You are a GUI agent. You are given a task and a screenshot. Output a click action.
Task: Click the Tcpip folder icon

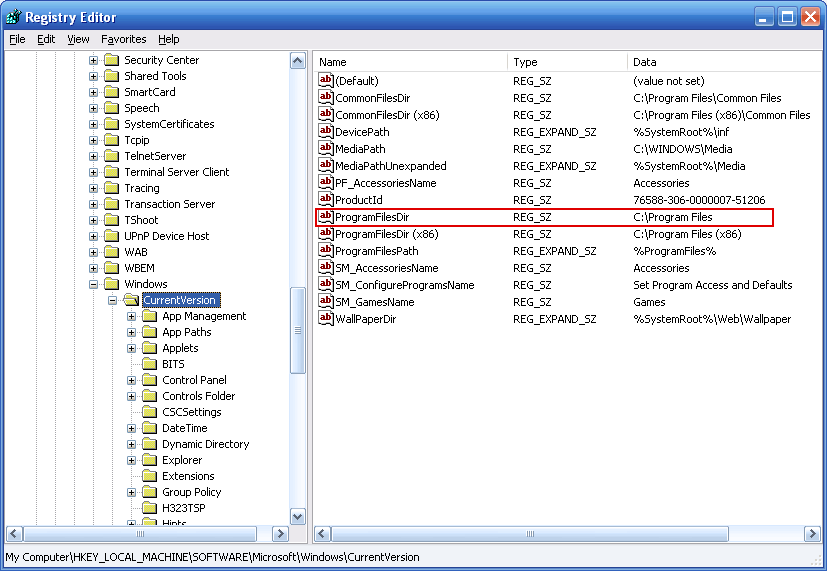tap(112, 140)
